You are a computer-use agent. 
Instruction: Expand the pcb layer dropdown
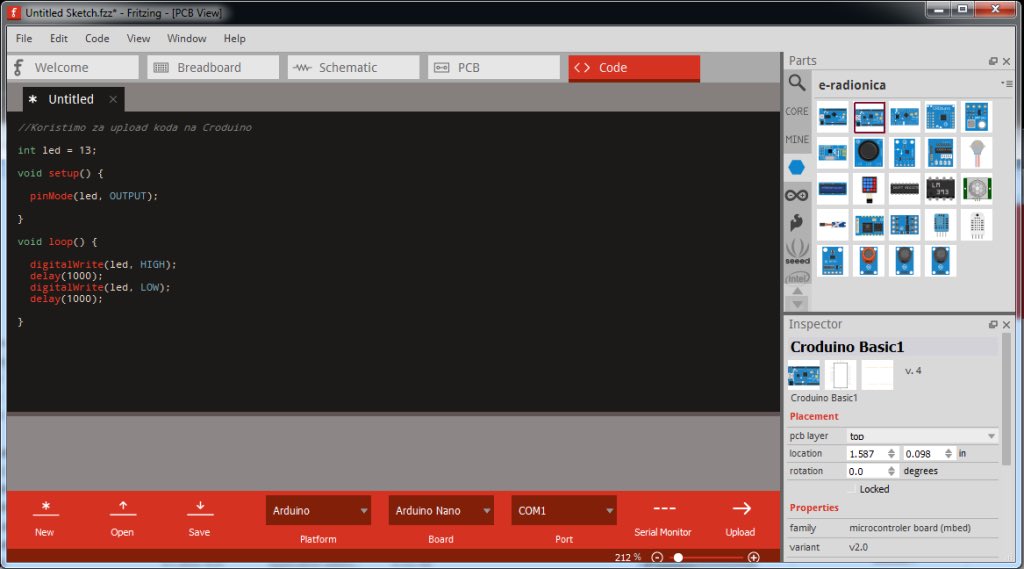[922, 436]
